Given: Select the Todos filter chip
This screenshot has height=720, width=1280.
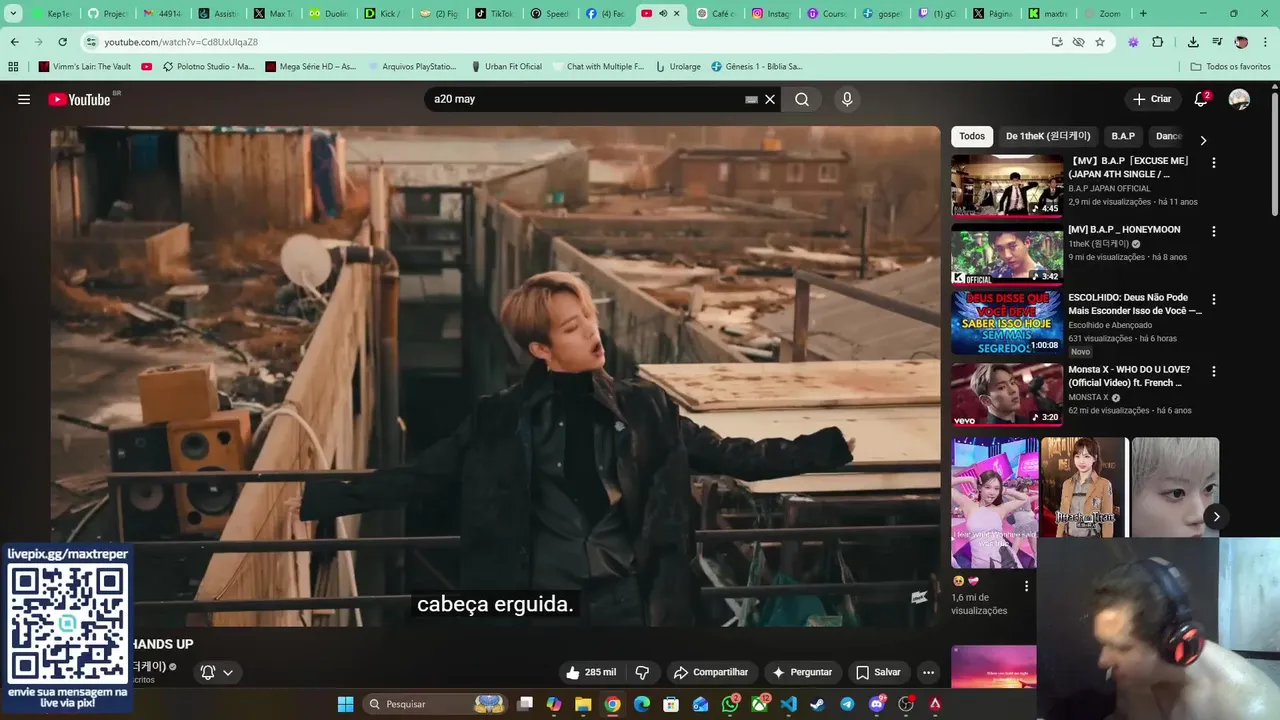Looking at the screenshot, I should 972,136.
